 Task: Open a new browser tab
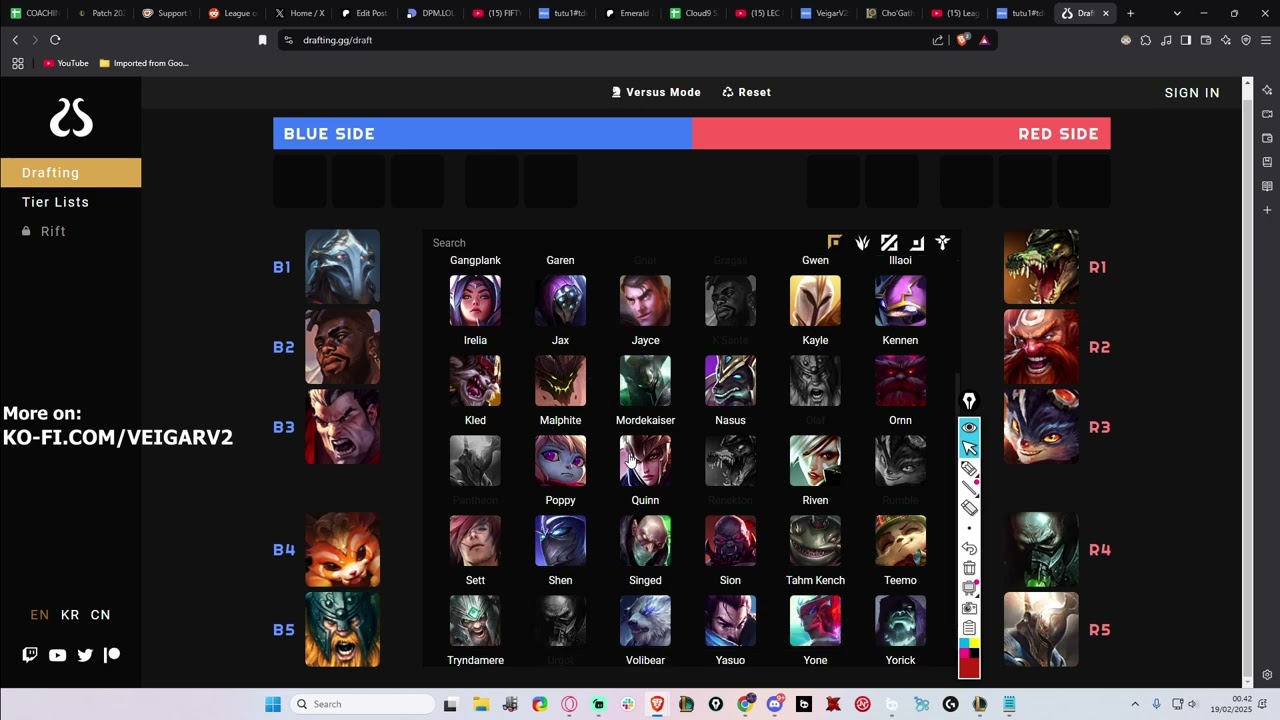1130,13
